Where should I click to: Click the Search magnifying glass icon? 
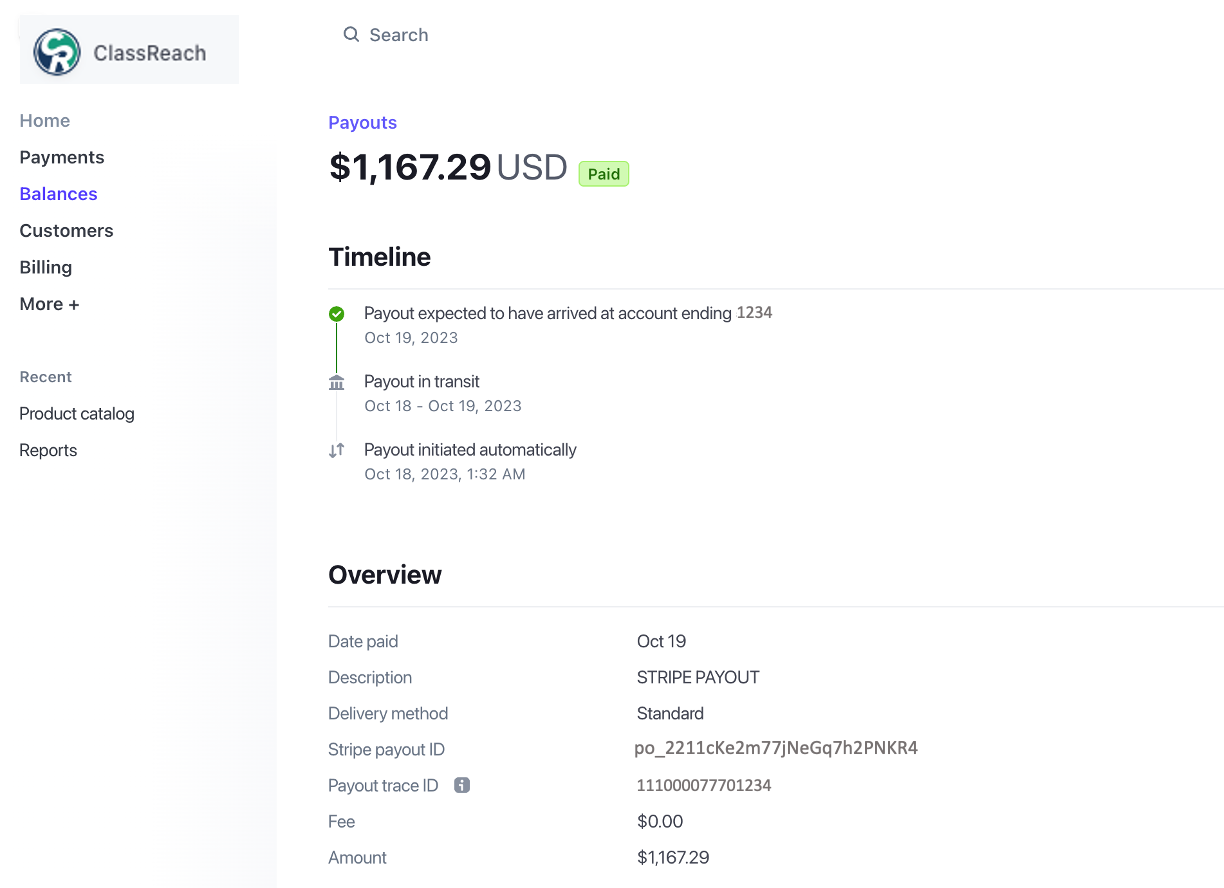(x=351, y=34)
